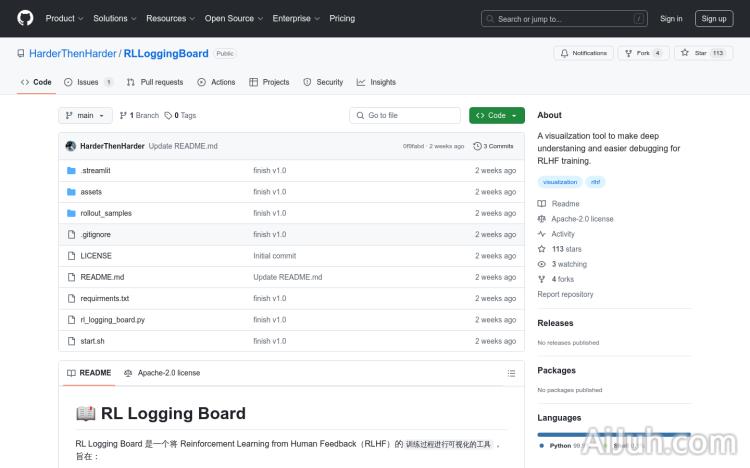Open the Security tab
Viewport: 750px width, 468px height.
[323, 82]
